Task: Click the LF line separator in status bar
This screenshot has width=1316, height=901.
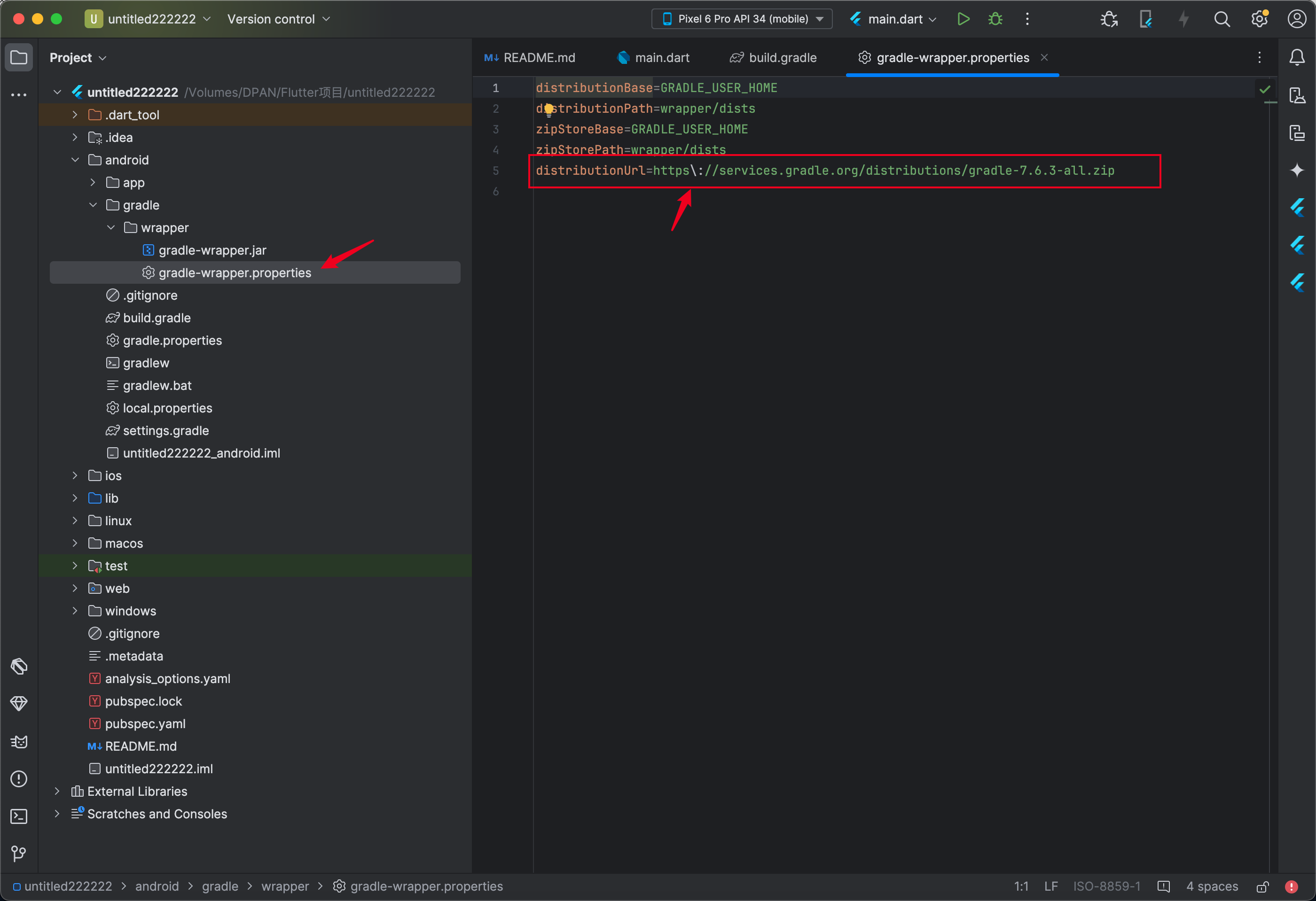Action: (1051, 886)
